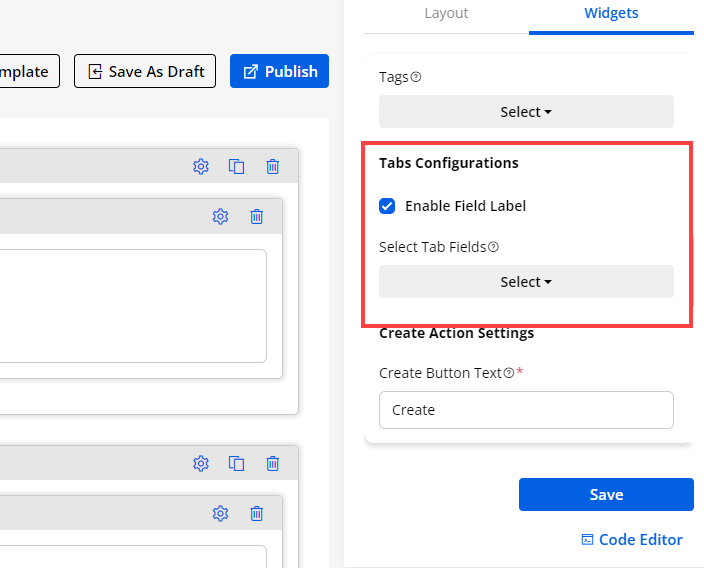Select the Widgets tab
704x568 pixels.
click(x=611, y=13)
